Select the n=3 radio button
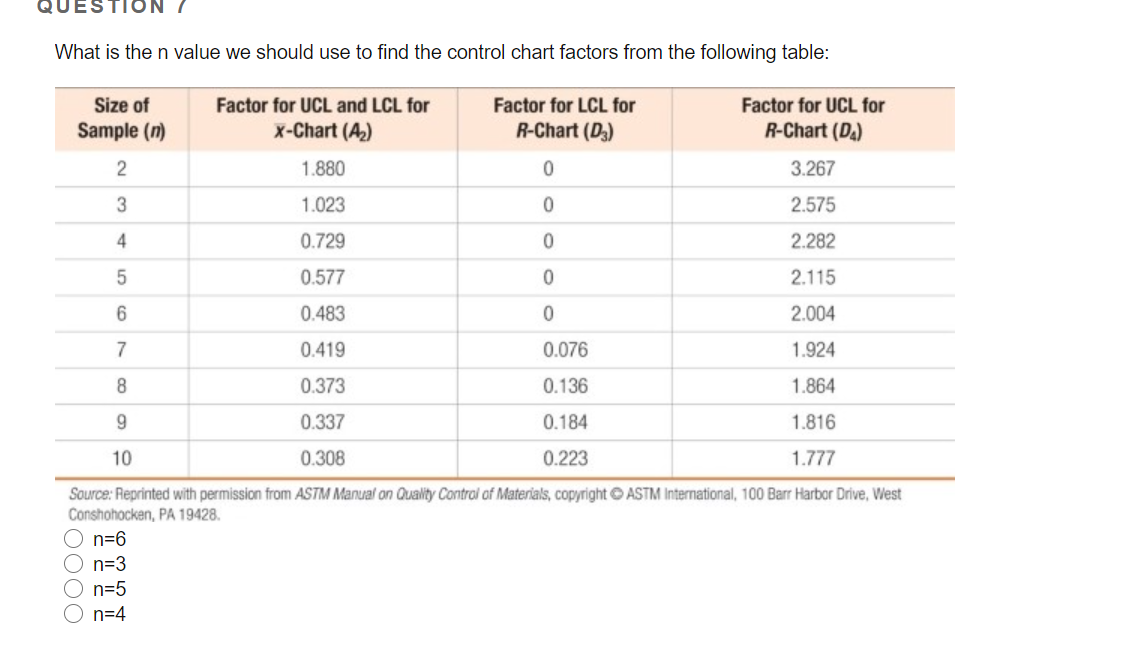Screen dimensions: 1126x645 [x=73, y=564]
